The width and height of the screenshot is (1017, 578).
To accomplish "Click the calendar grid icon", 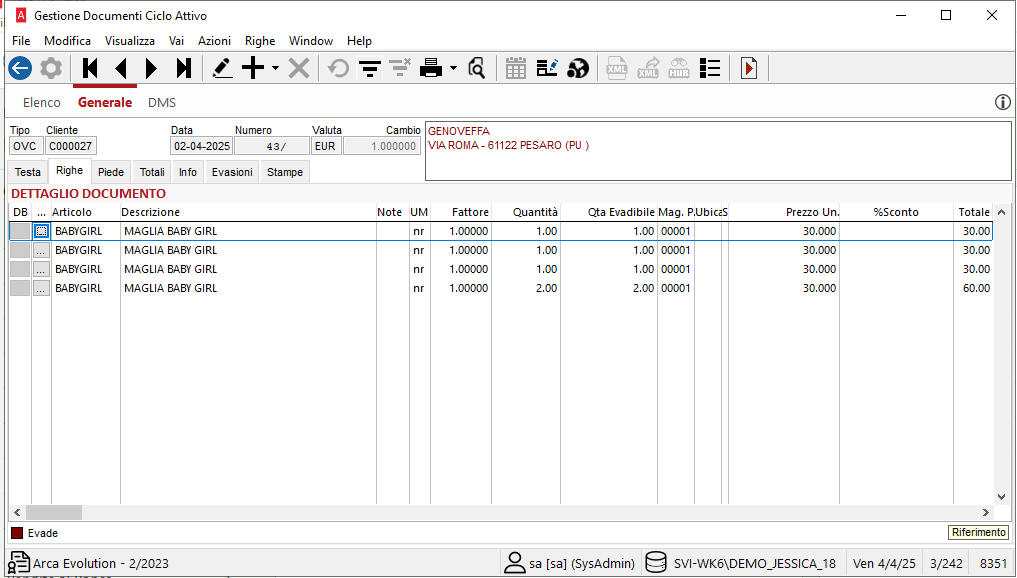I will (516, 68).
